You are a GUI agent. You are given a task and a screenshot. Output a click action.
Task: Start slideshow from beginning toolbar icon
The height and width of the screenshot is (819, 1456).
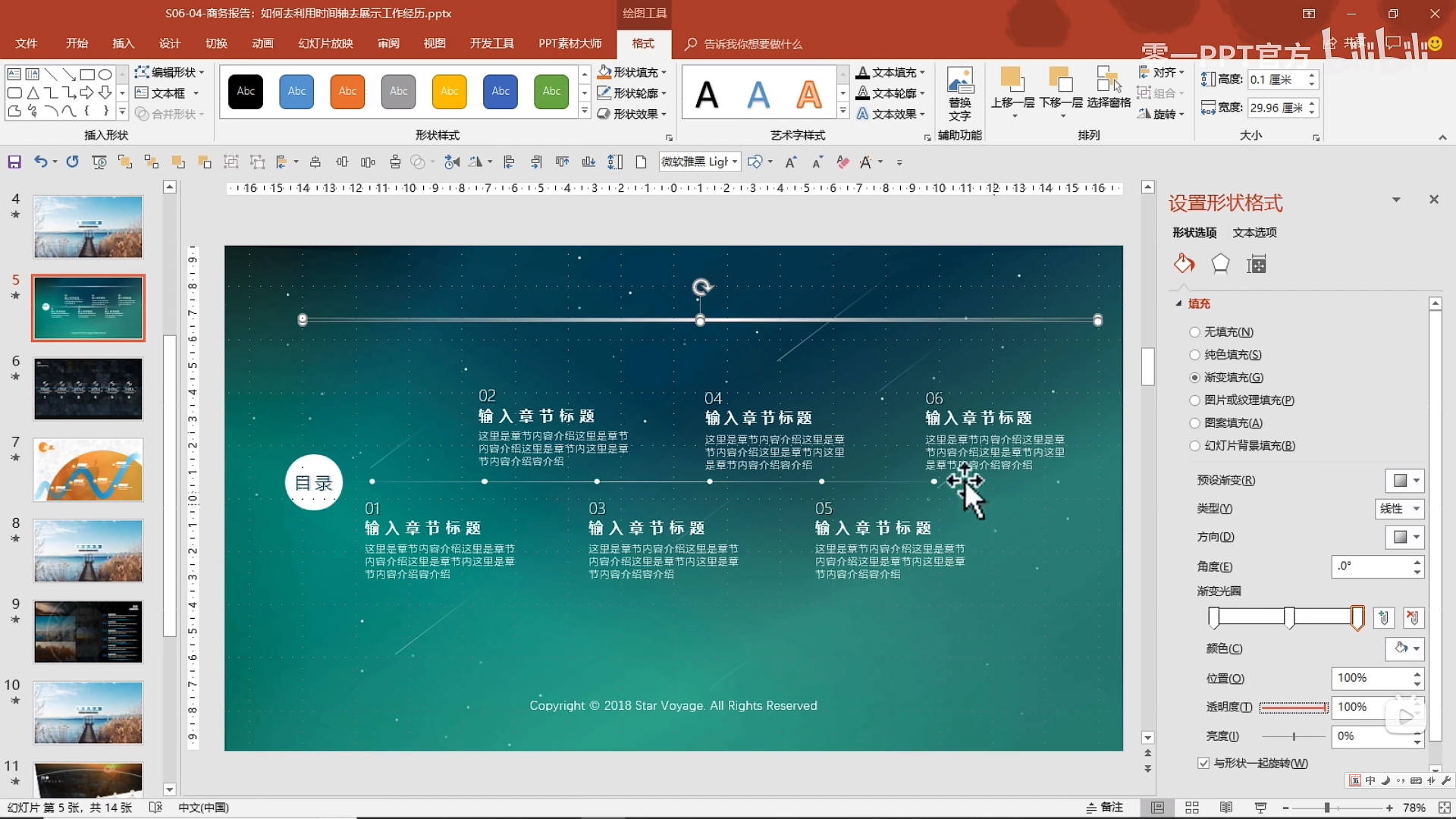point(99,162)
